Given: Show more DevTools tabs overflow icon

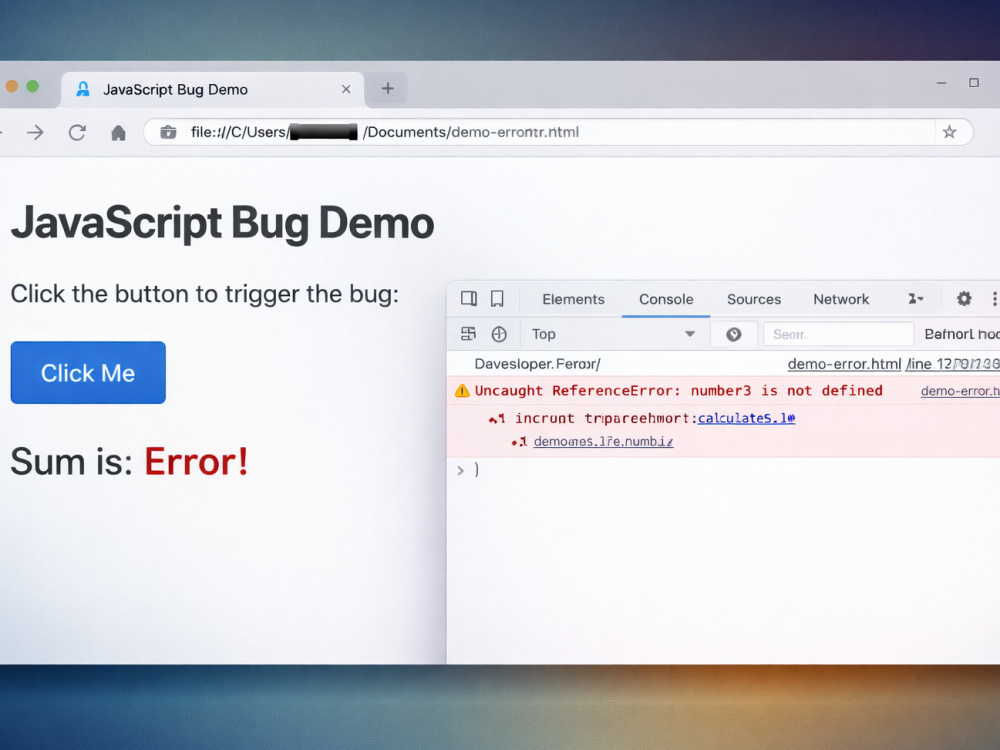Looking at the screenshot, I should [x=916, y=298].
